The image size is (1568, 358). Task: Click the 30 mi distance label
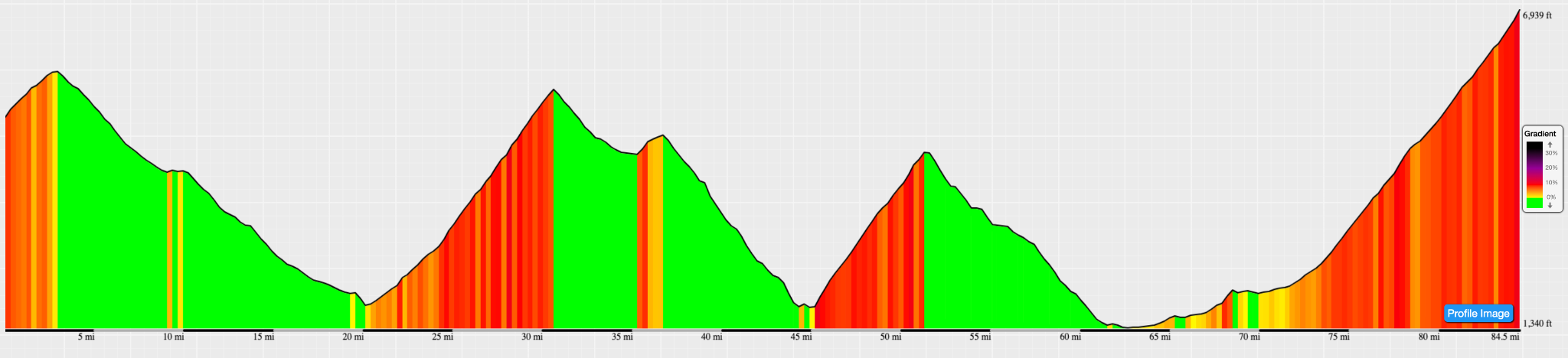click(x=532, y=337)
